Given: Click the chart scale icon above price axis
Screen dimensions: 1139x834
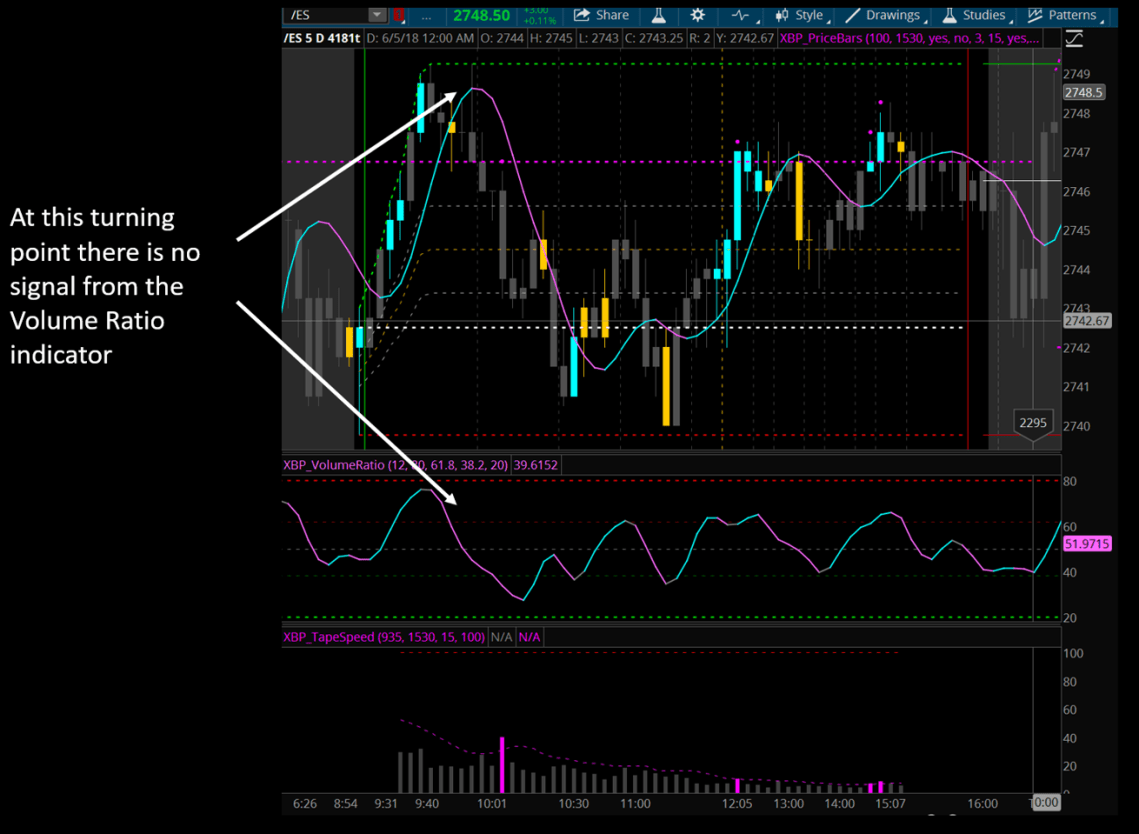Looking at the screenshot, I should coord(1074,39).
